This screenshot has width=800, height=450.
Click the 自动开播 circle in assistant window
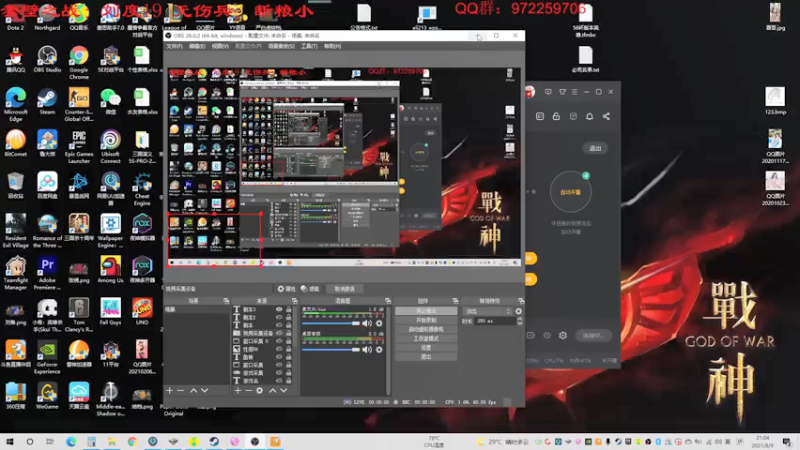[570, 192]
